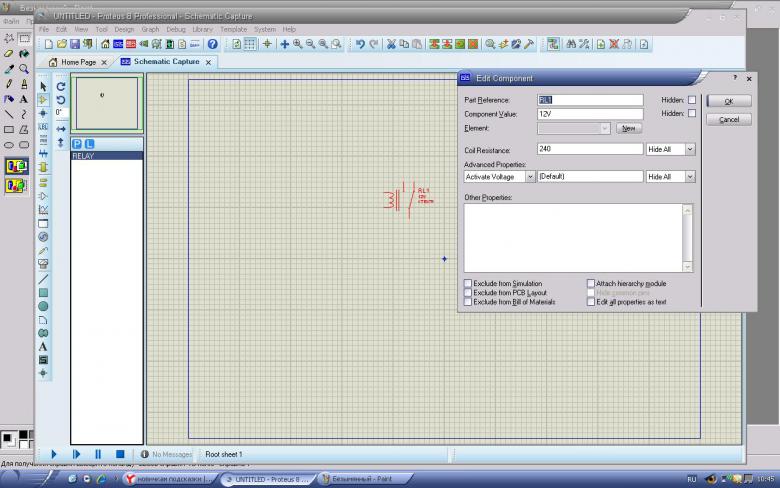Click the Rotate Anti-Clockwise icon
Screen dimensions: 780x488
tap(61, 100)
